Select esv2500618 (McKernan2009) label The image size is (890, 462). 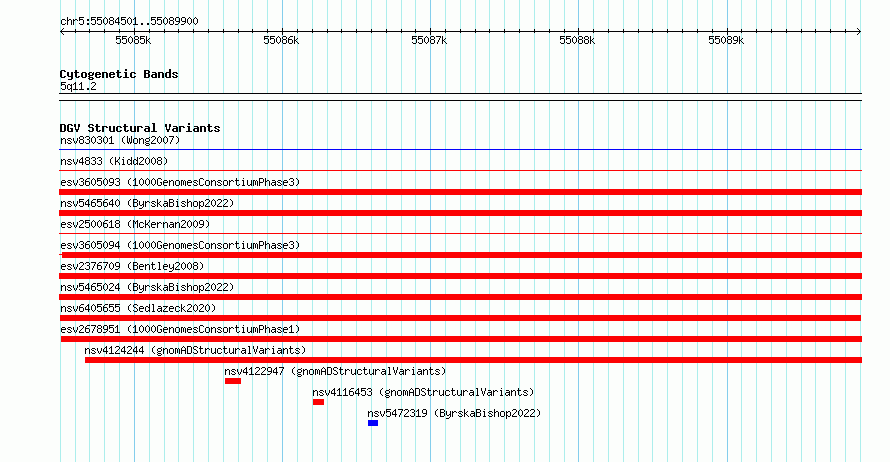coord(135,224)
